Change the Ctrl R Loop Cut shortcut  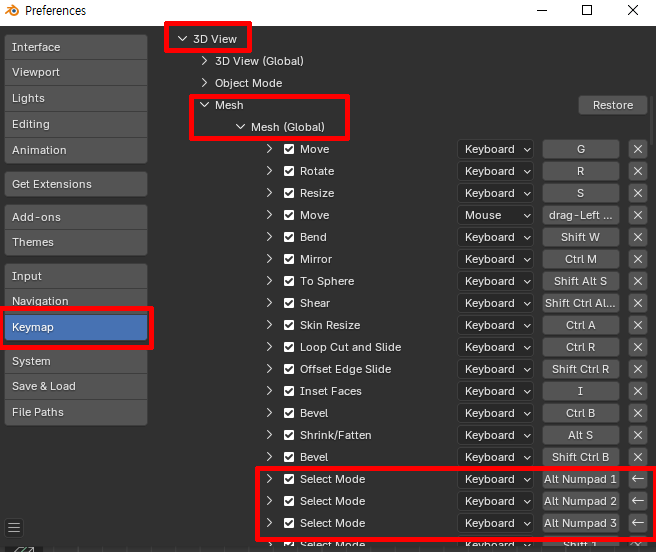[x=581, y=347]
